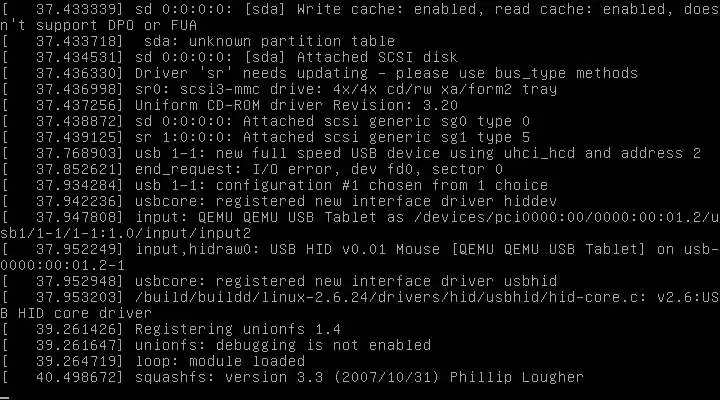
Task: Click 'Attached scsi generic sg1 type 5'
Action: (386, 137)
